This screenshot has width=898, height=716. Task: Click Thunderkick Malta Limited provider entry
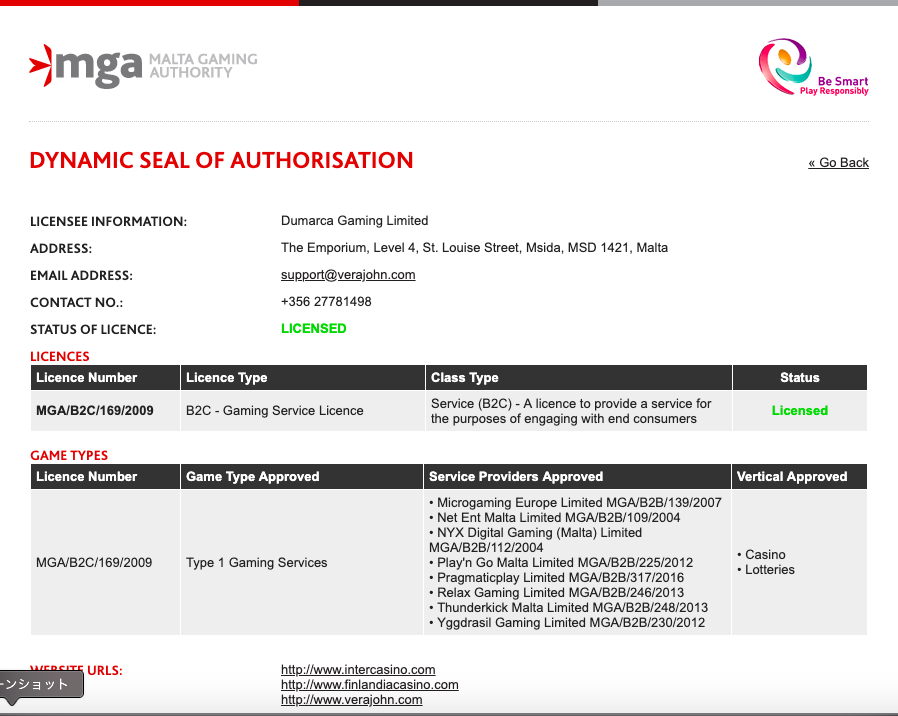(x=569, y=607)
